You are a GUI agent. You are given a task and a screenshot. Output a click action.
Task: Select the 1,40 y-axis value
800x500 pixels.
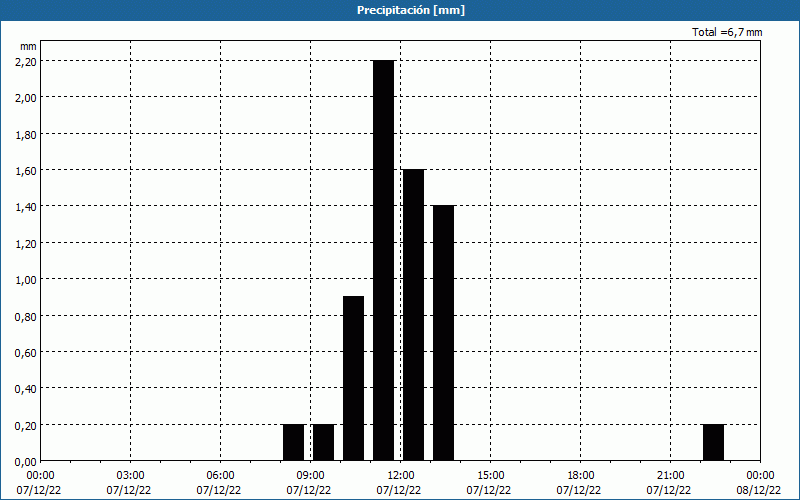click(x=26, y=207)
